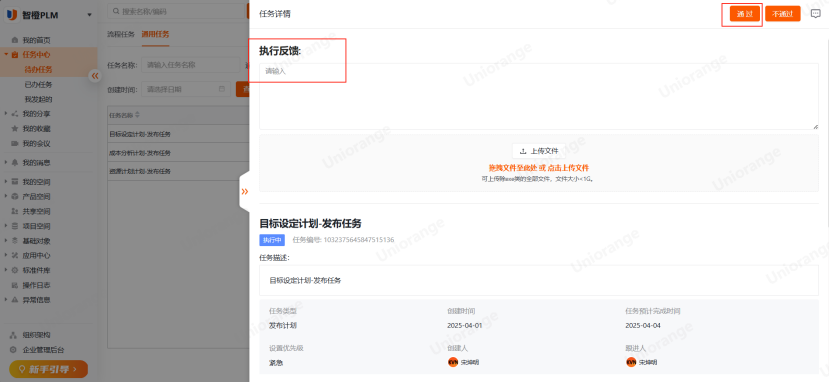Open 待办任务 in the sidebar
The height and width of the screenshot is (382, 829).
[39, 69]
